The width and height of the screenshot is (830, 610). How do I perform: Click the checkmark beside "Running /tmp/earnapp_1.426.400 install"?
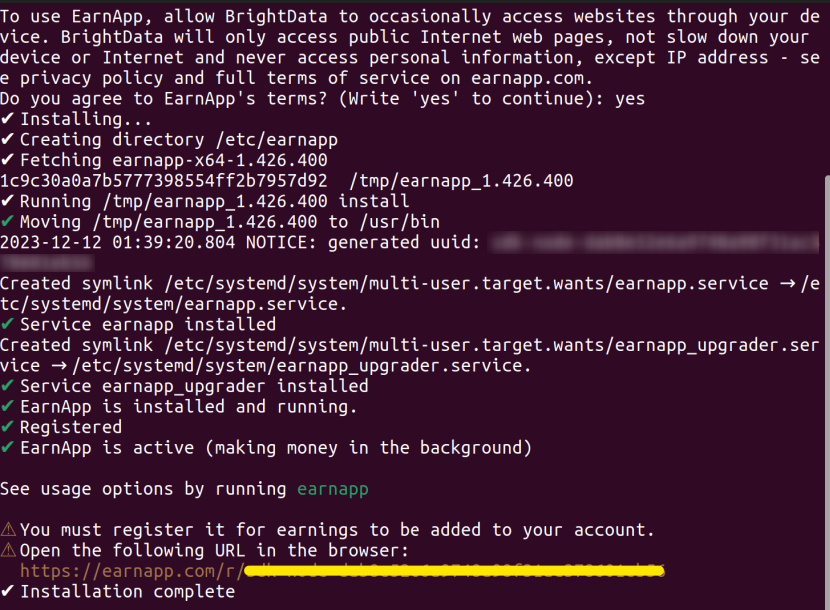coord(8,202)
